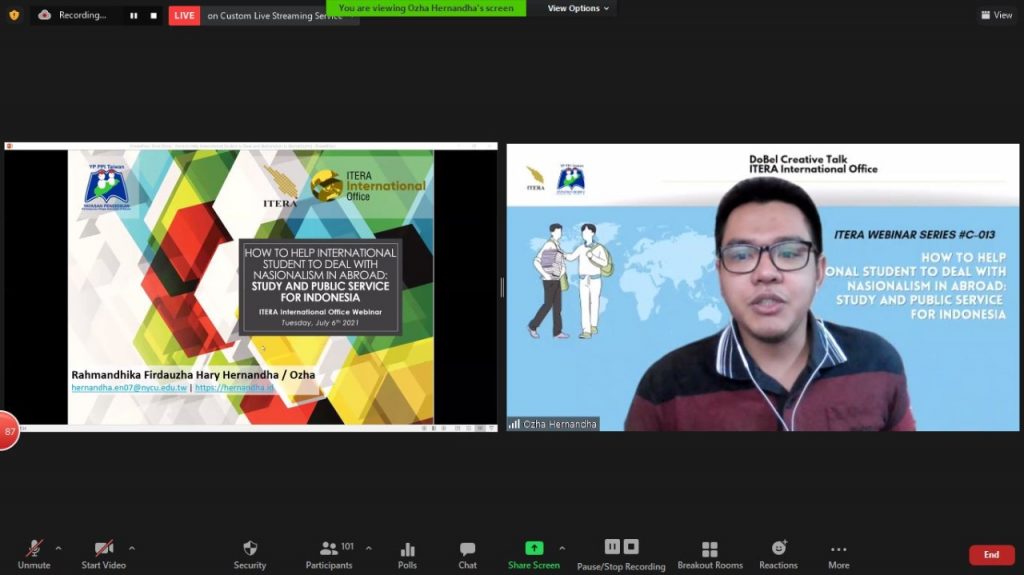Image resolution: width=1024 pixels, height=575 pixels.
Task: Click the encryption shield icon at top-left
Action: click(14, 15)
